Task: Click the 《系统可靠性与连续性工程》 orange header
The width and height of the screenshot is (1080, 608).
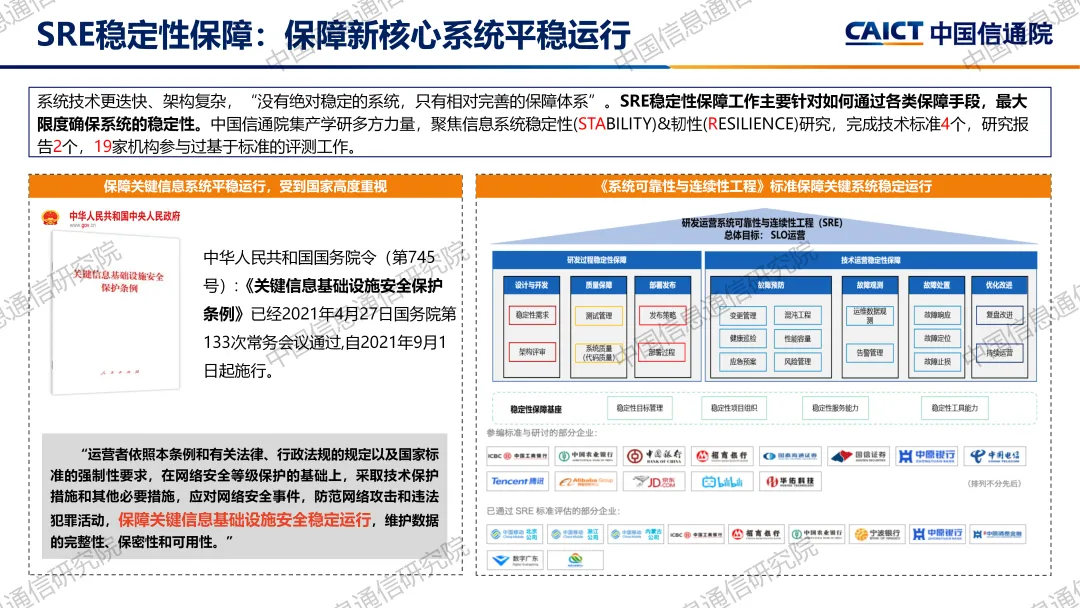Action: pos(763,187)
